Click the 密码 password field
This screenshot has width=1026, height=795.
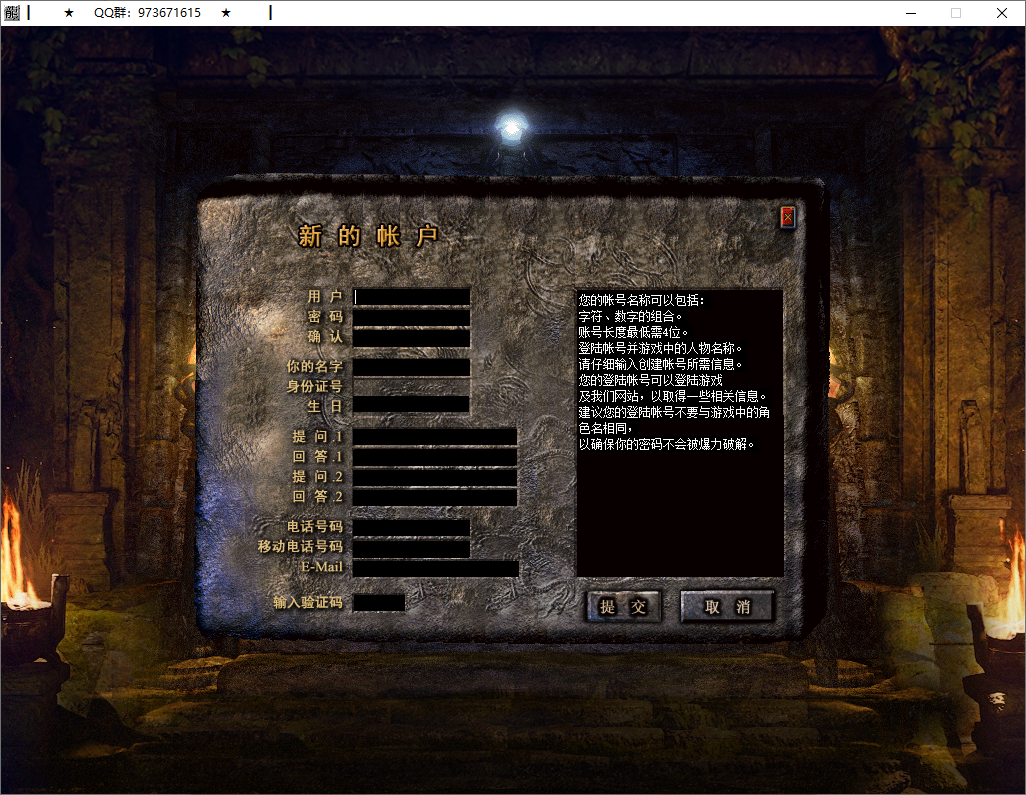point(412,317)
